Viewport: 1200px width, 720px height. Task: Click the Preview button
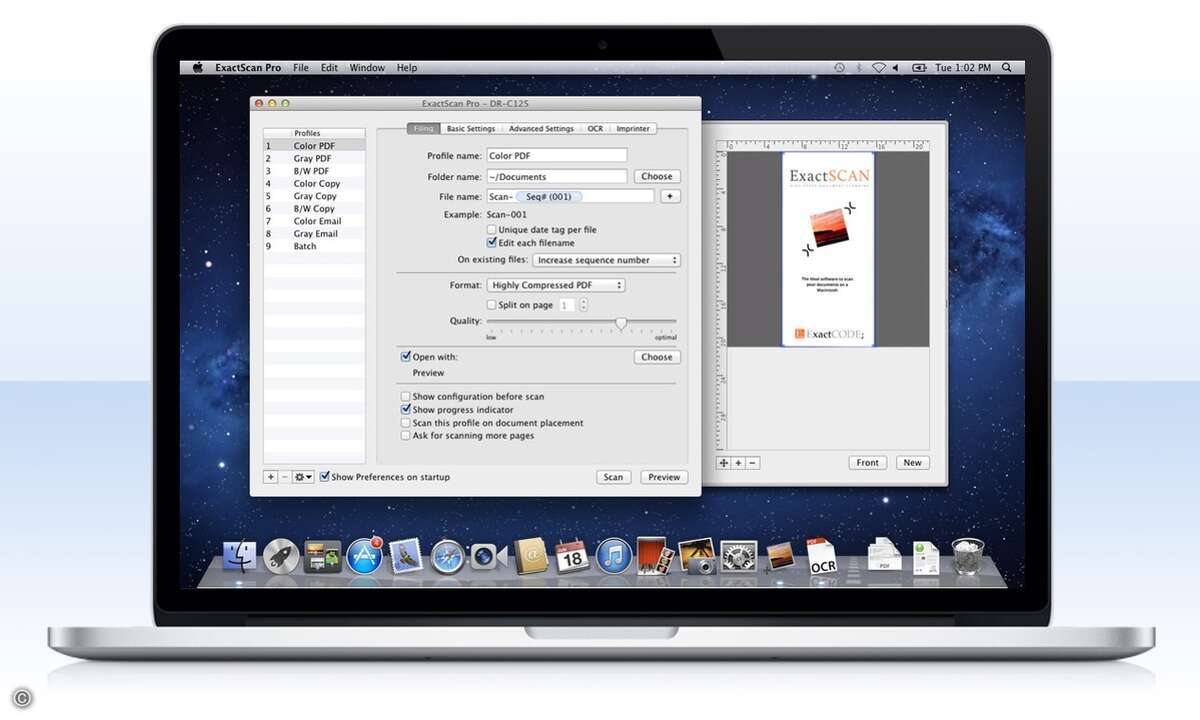(664, 477)
